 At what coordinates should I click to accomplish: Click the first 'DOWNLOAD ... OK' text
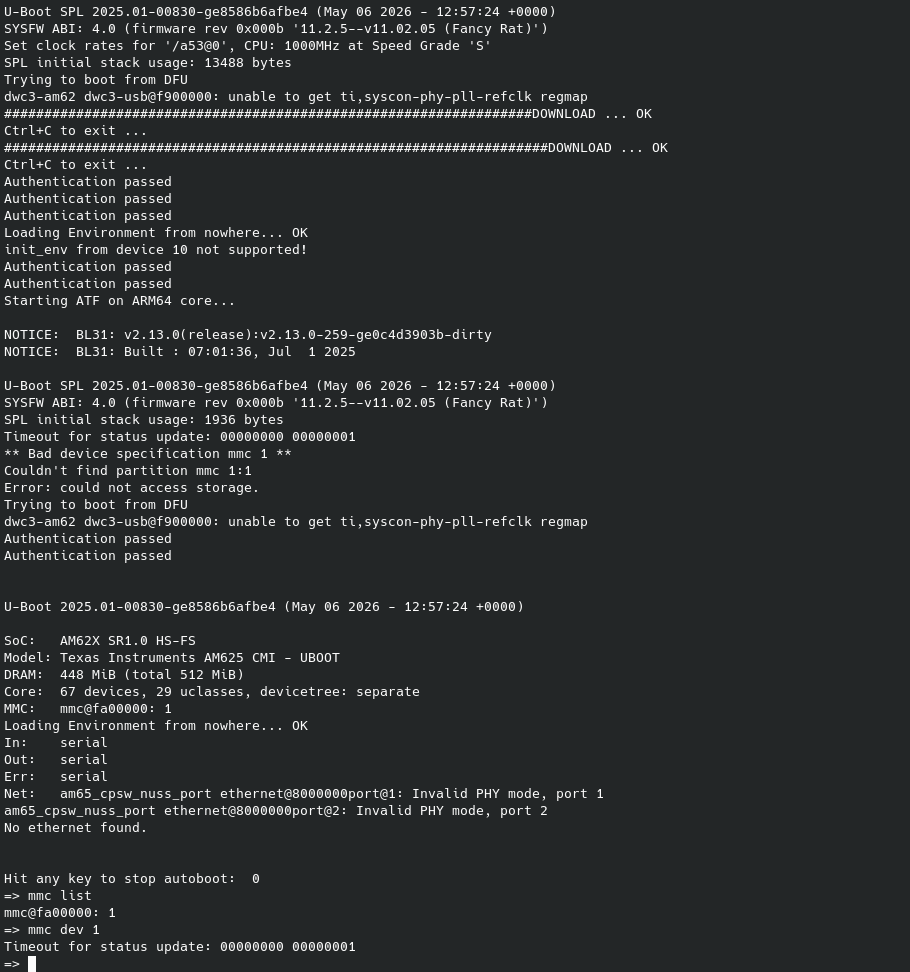[x=591, y=114]
